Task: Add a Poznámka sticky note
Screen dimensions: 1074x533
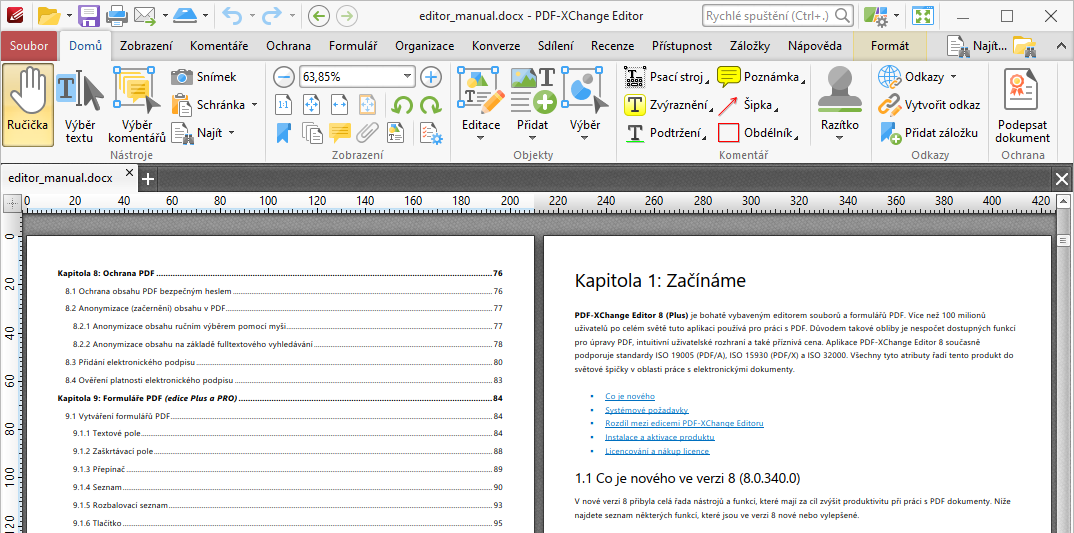Action: click(761, 77)
